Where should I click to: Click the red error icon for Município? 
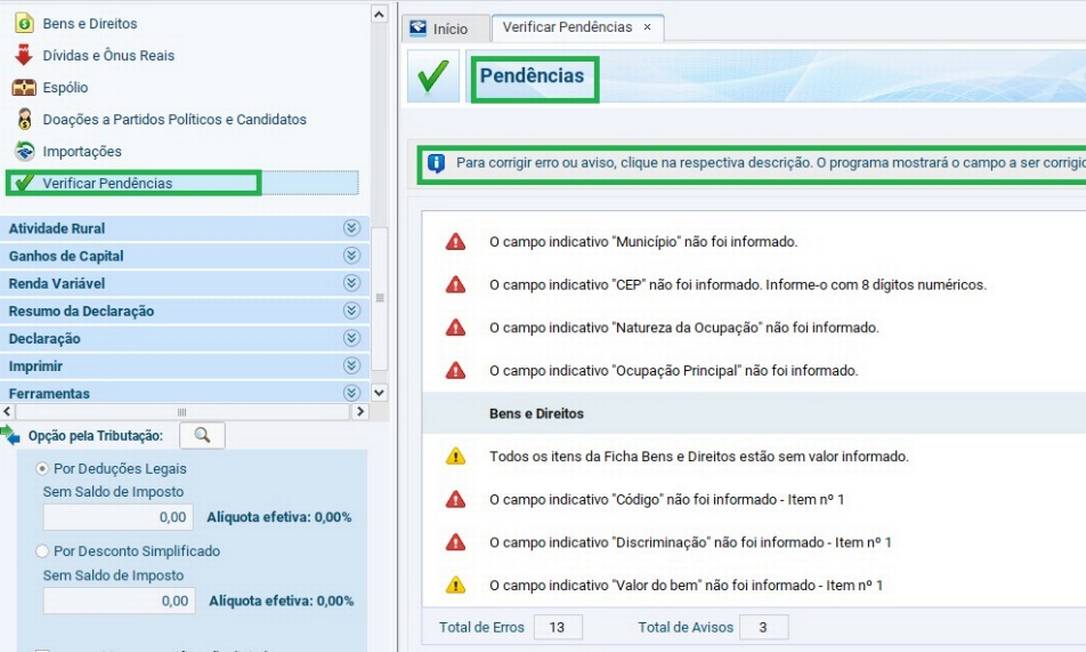point(455,241)
